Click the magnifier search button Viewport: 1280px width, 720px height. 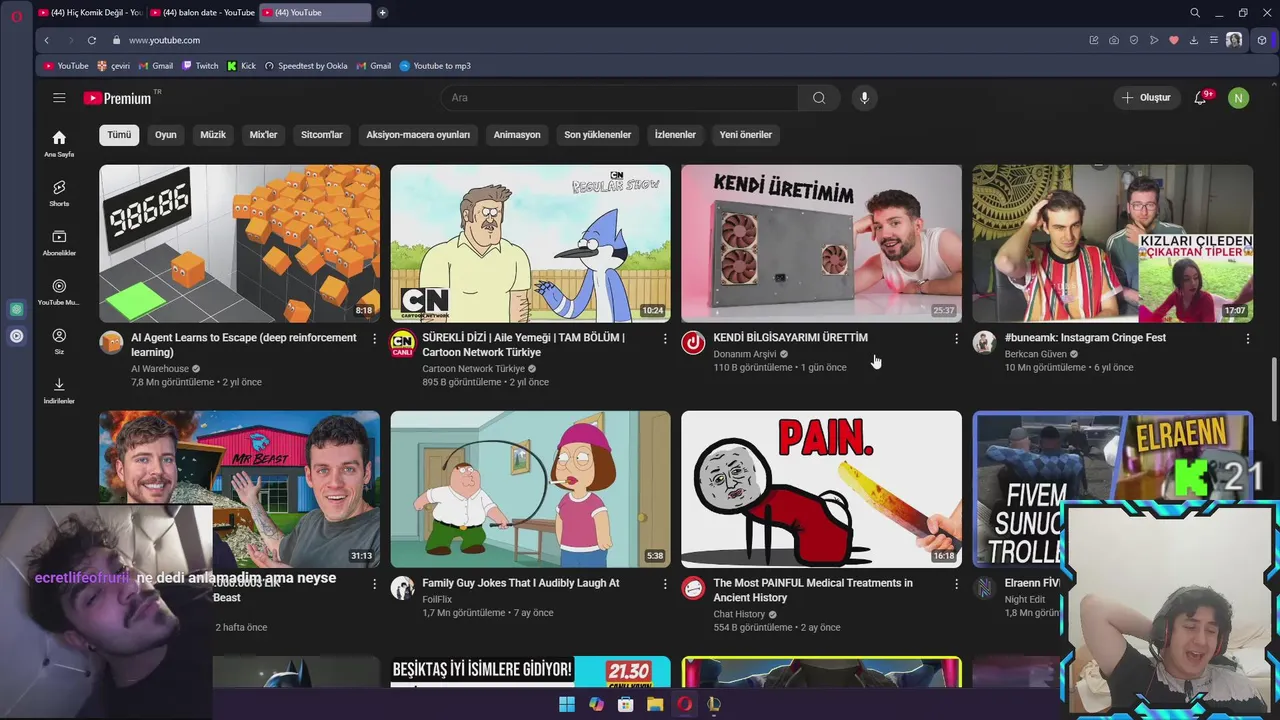(819, 98)
